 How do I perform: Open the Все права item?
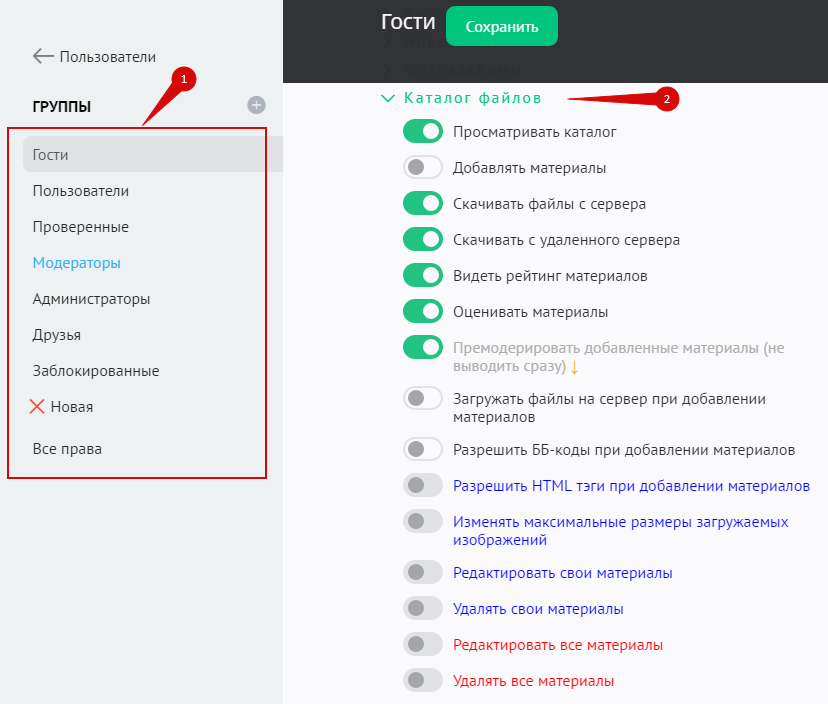[67, 449]
